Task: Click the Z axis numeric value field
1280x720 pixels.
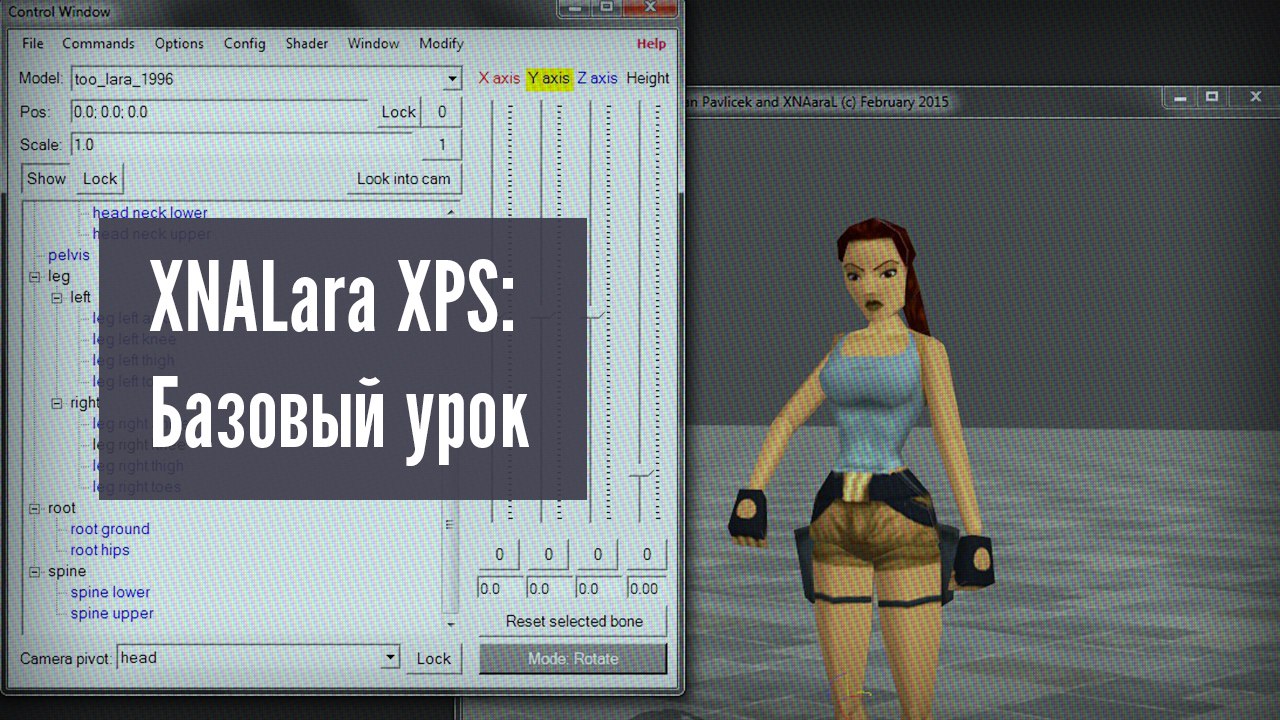Action: coord(598,589)
